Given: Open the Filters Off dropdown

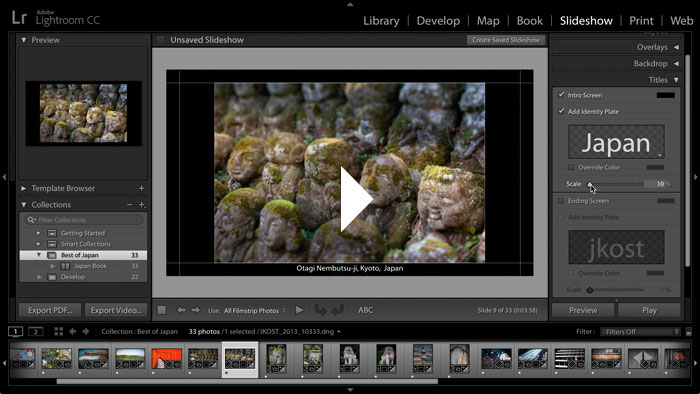Looking at the screenshot, I should (641, 332).
